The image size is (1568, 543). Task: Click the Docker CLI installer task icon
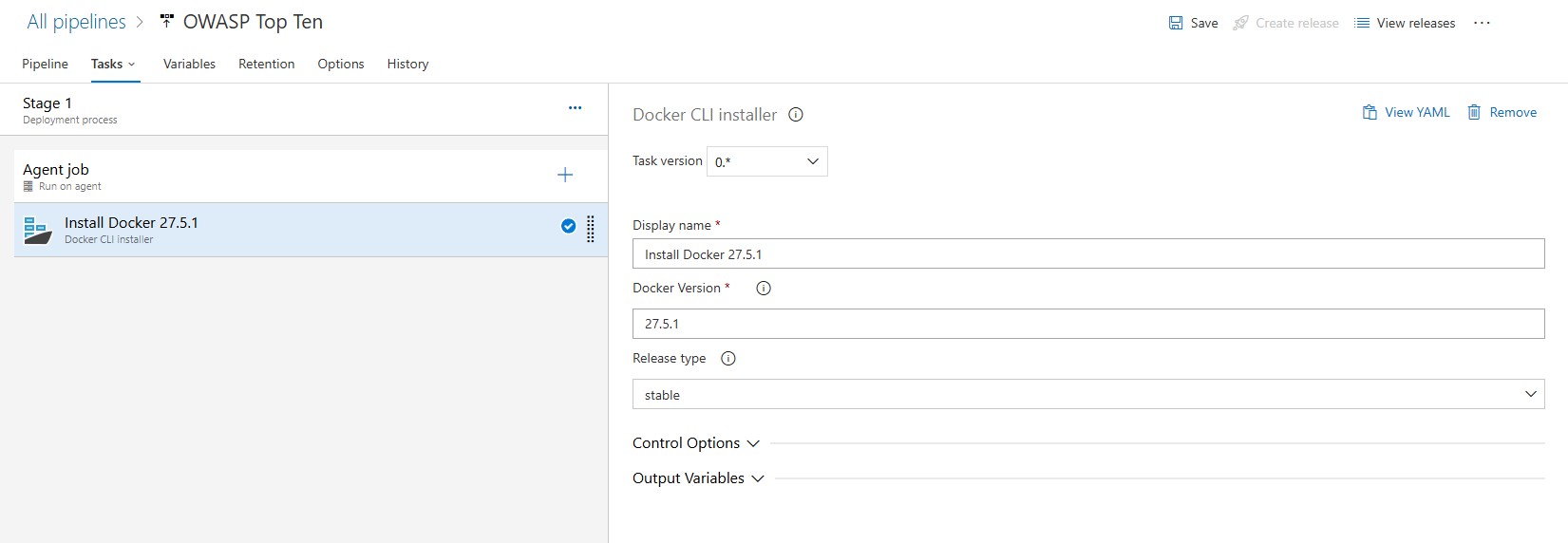[37, 230]
